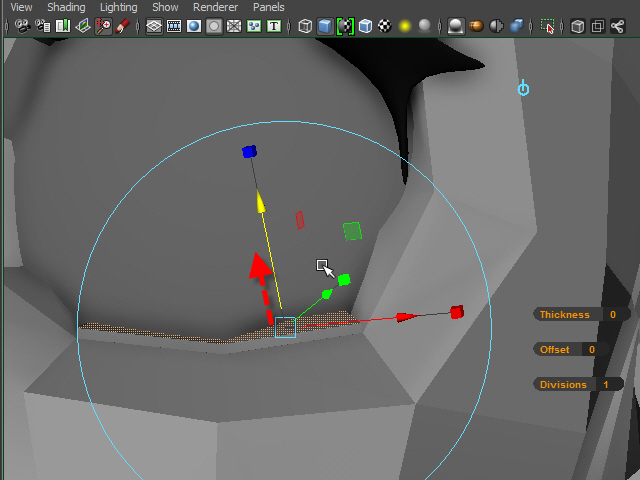This screenshot has width=640, height=480.
Task: Enable the X-Ray cube icon
Action: click(578, 27)
